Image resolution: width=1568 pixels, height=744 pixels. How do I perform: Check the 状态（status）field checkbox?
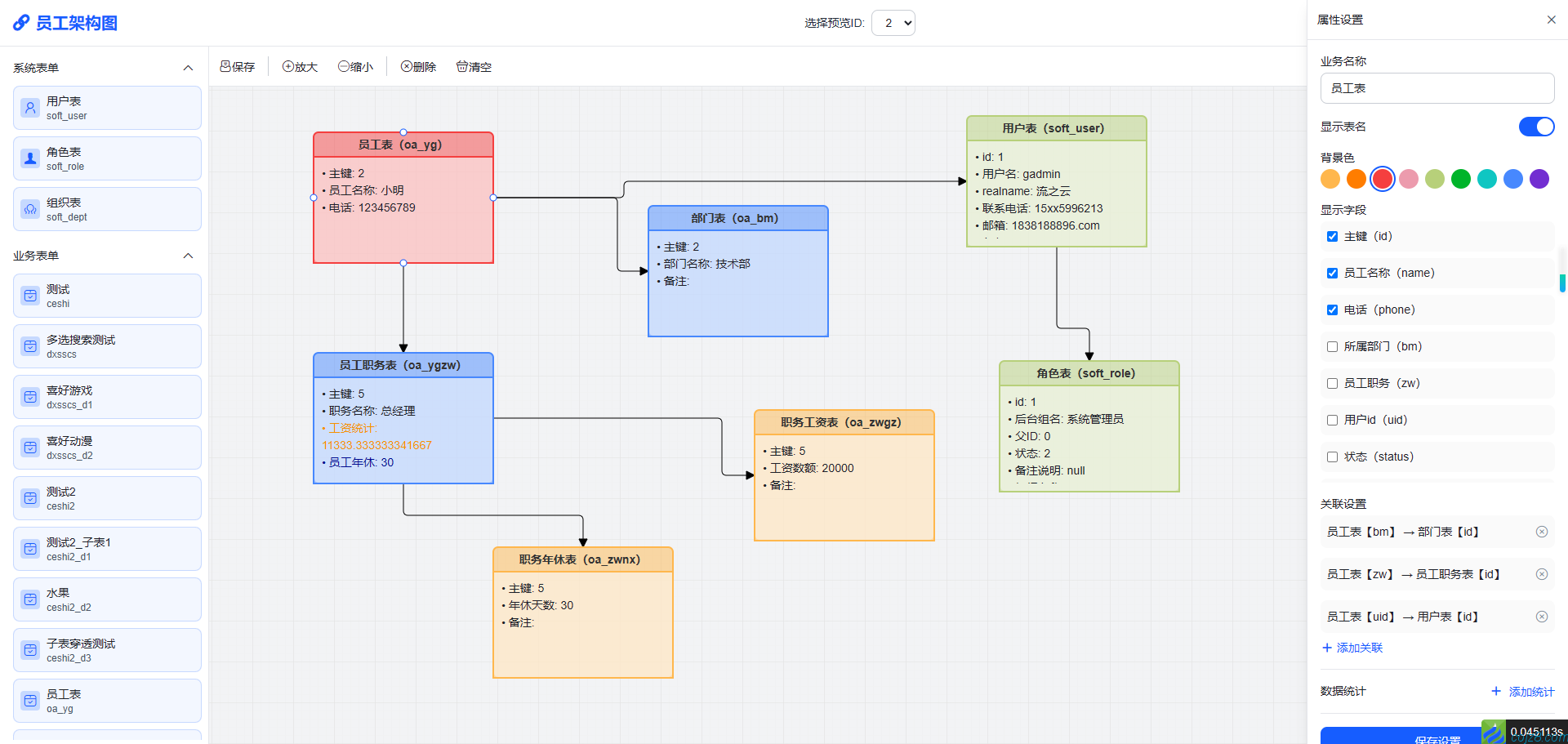(x=1332, y=457)
